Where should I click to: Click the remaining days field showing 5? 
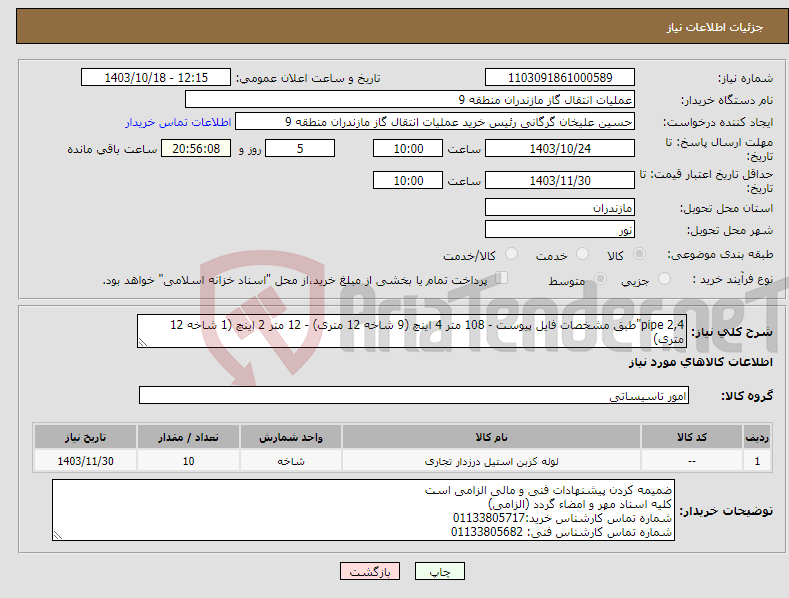pyautogui.click(x=300, y=148)
